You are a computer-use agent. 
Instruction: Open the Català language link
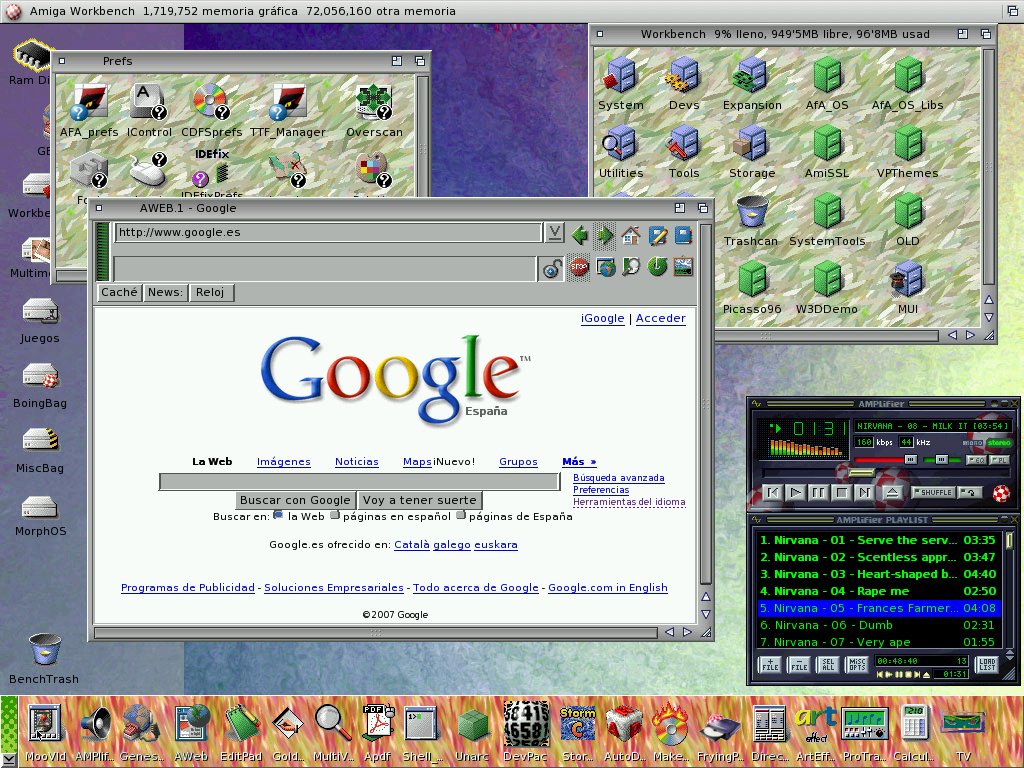click(411, 545)
